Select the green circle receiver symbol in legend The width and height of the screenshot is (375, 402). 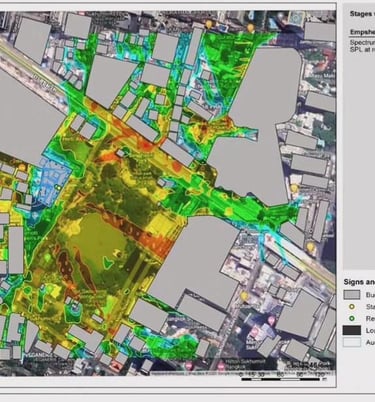point(351,319)
